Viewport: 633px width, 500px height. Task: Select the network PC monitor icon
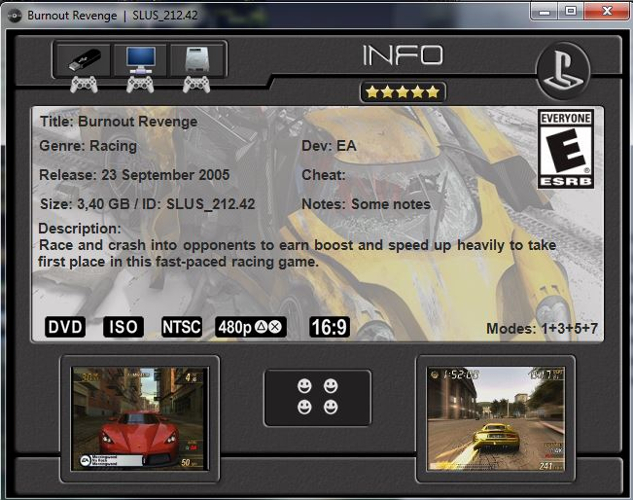140,60
